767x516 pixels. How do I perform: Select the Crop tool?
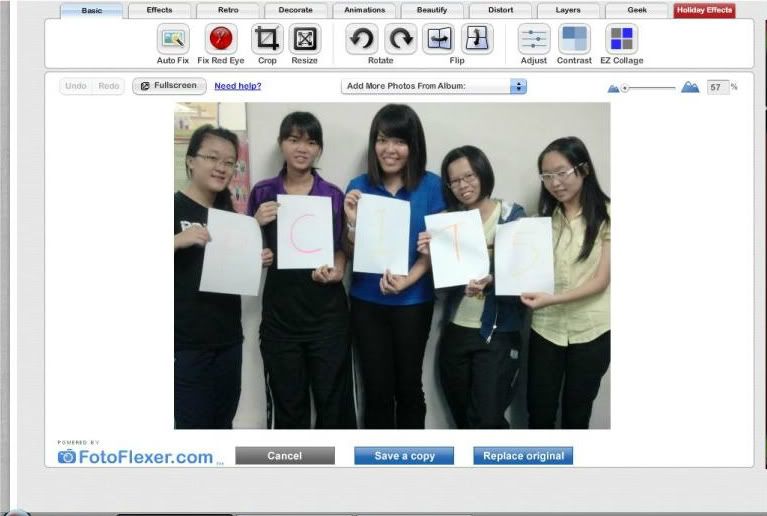click(267, 39)
